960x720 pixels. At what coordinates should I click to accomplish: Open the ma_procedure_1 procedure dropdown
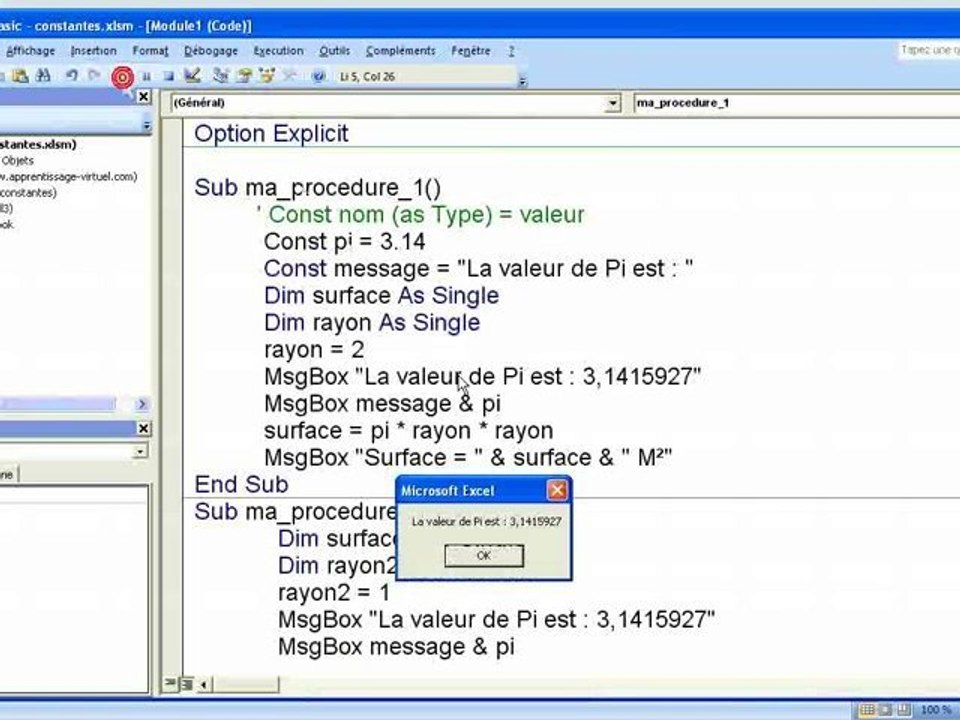[x=796, y=103]
